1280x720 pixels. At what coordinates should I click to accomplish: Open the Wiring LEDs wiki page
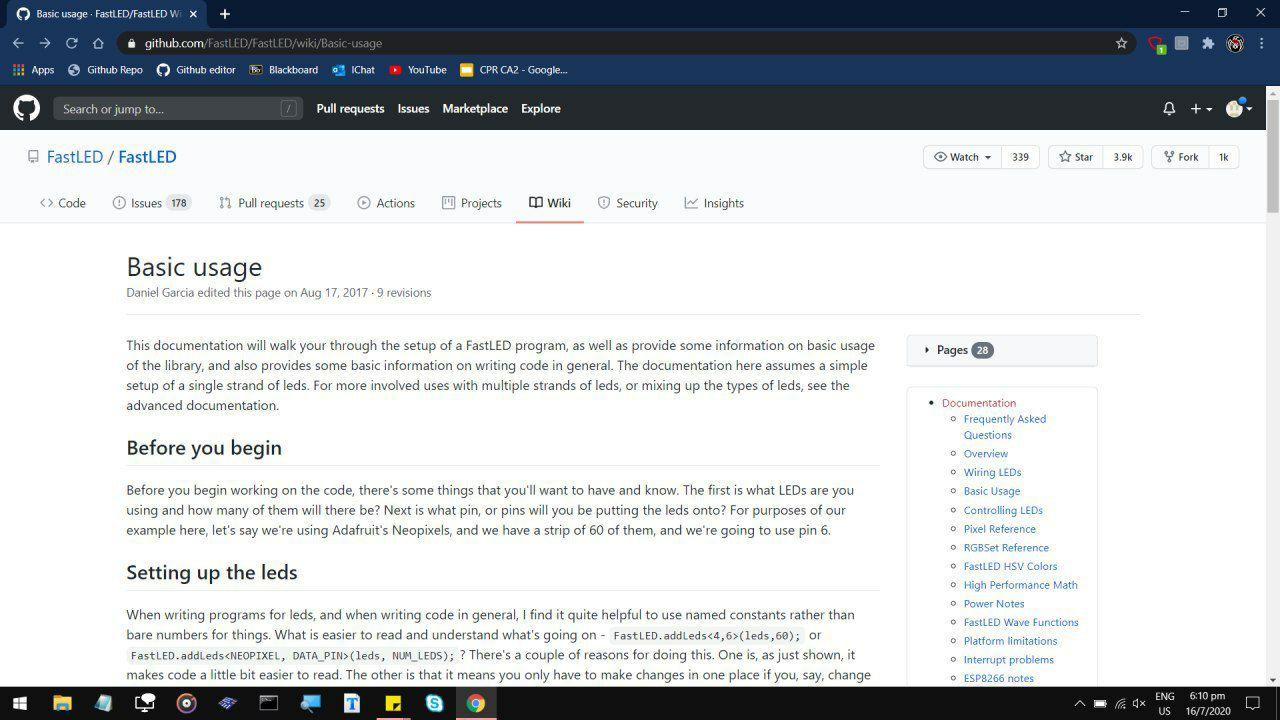click(x=992, y=472)
